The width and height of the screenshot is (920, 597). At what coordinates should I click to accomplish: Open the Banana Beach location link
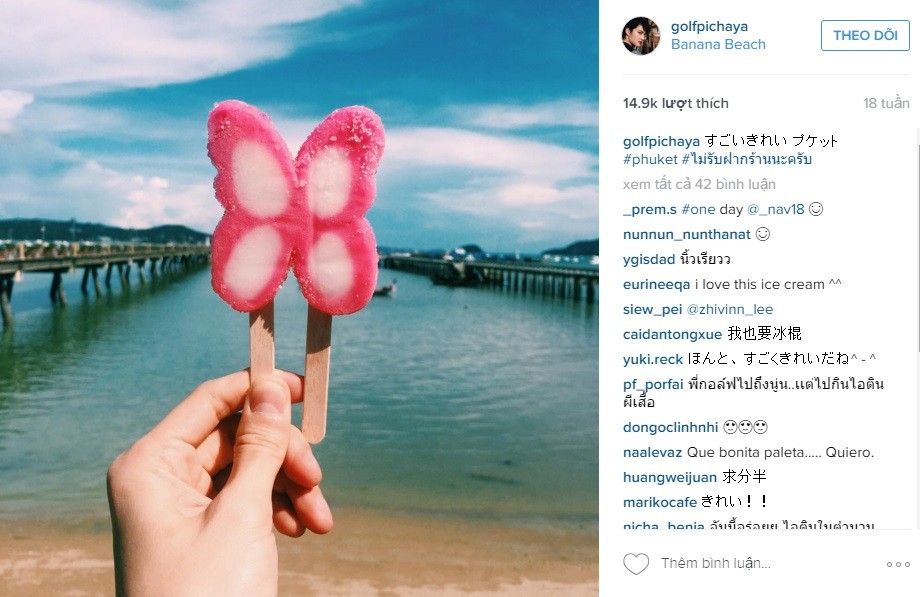click(x=718, y=45)
